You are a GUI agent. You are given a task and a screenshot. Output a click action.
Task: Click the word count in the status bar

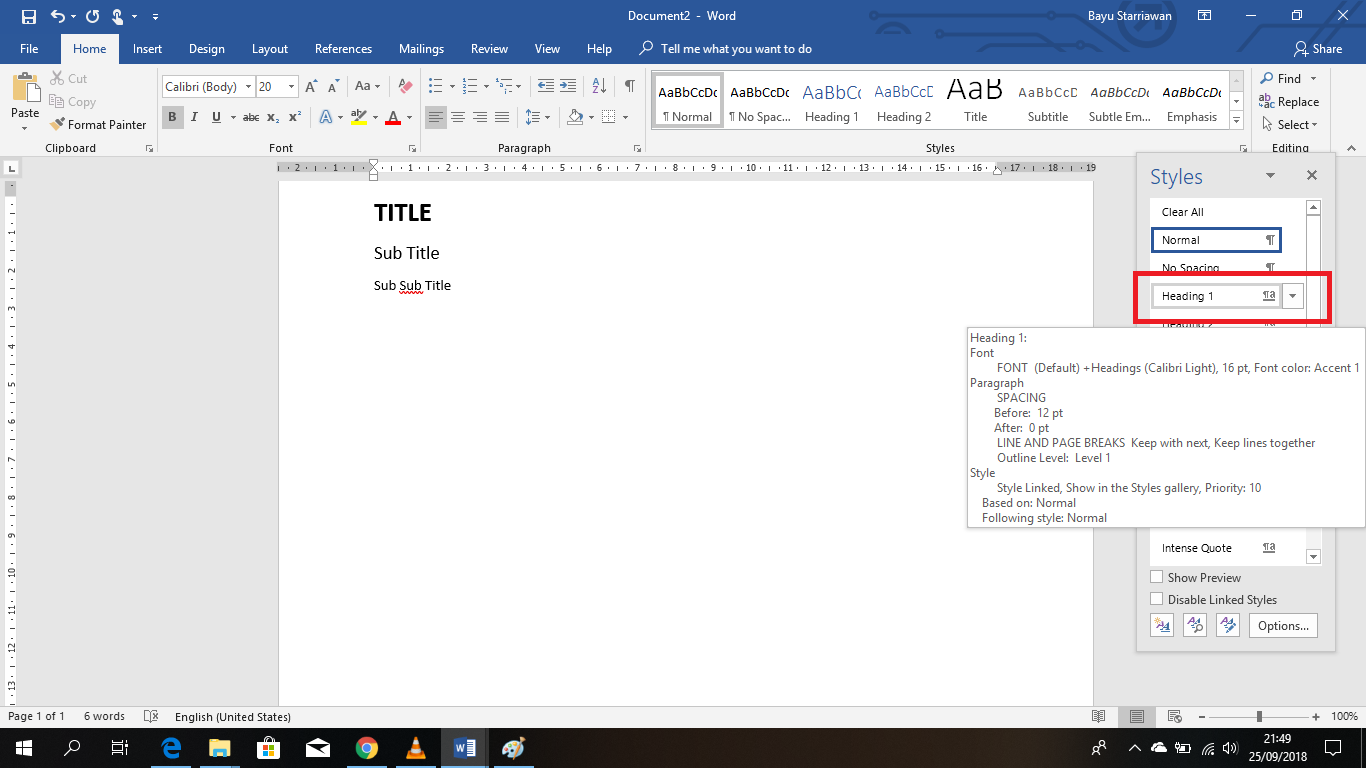pos(104,716)
